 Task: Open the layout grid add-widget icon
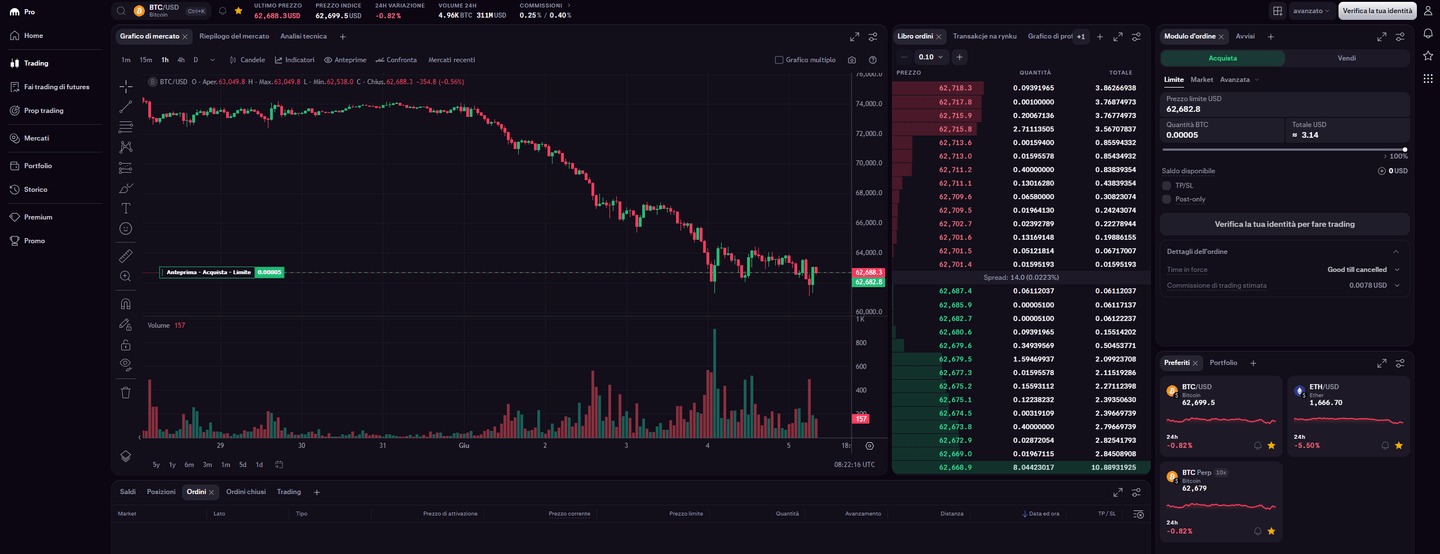coord(1277,11)
